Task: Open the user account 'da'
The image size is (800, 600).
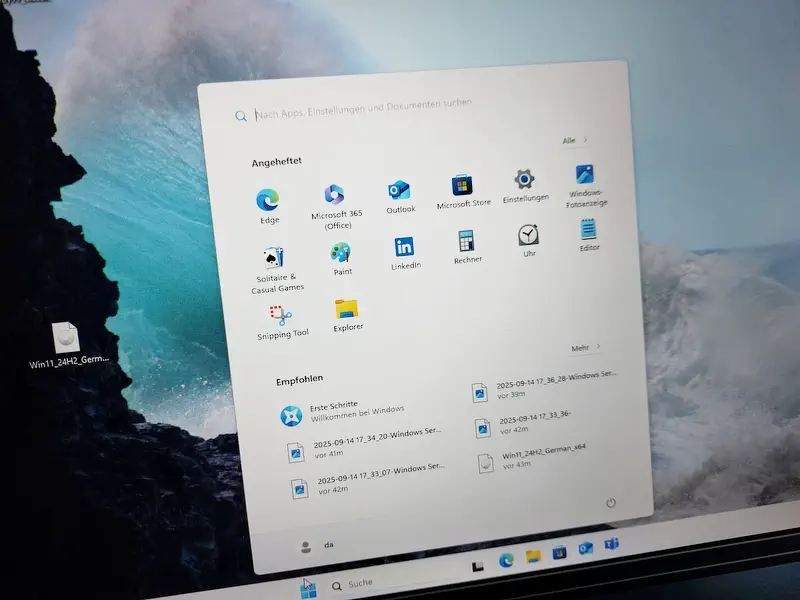Action: point(316,546)
